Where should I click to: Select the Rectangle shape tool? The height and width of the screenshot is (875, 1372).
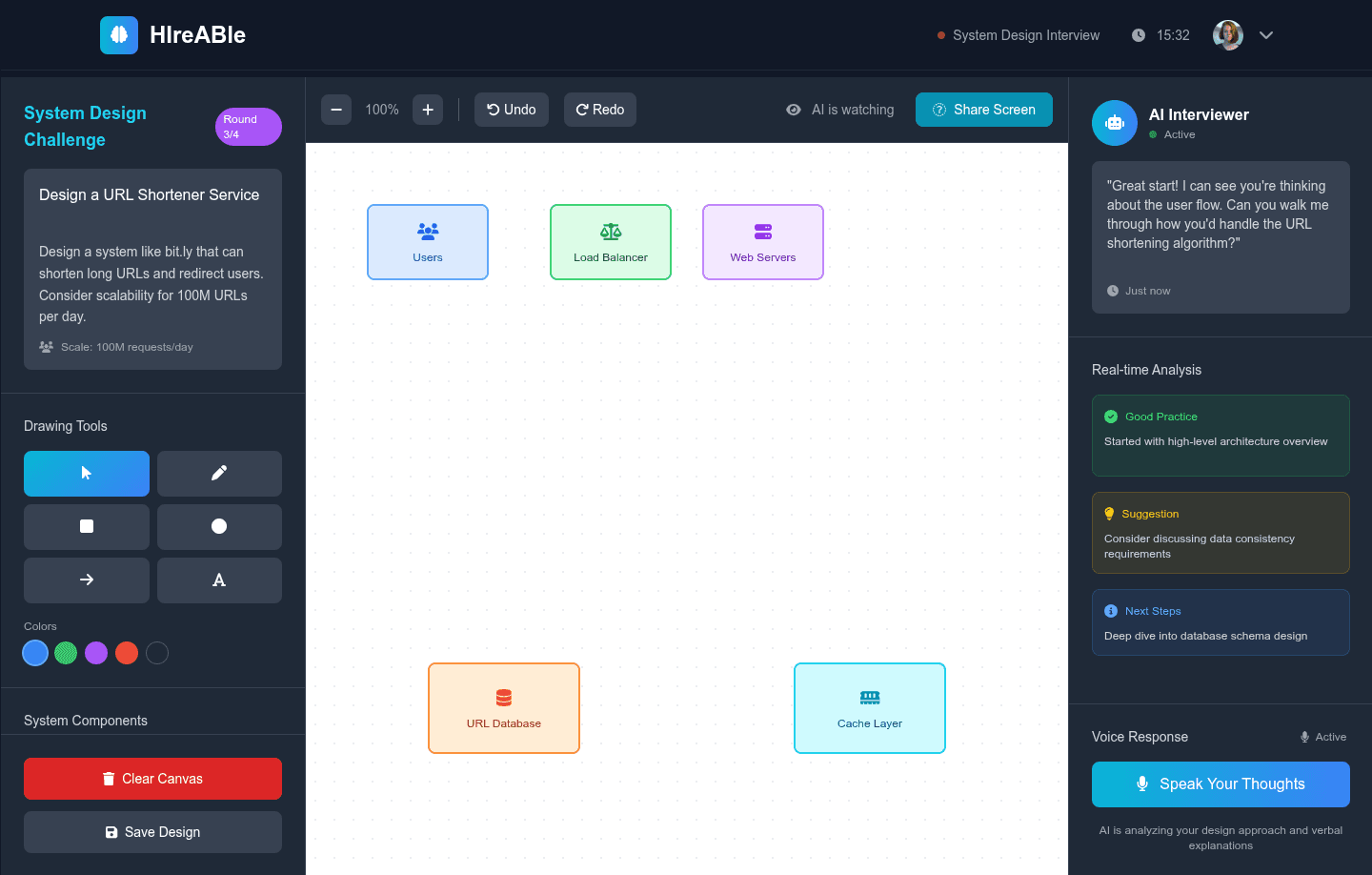tap(86, 527)
